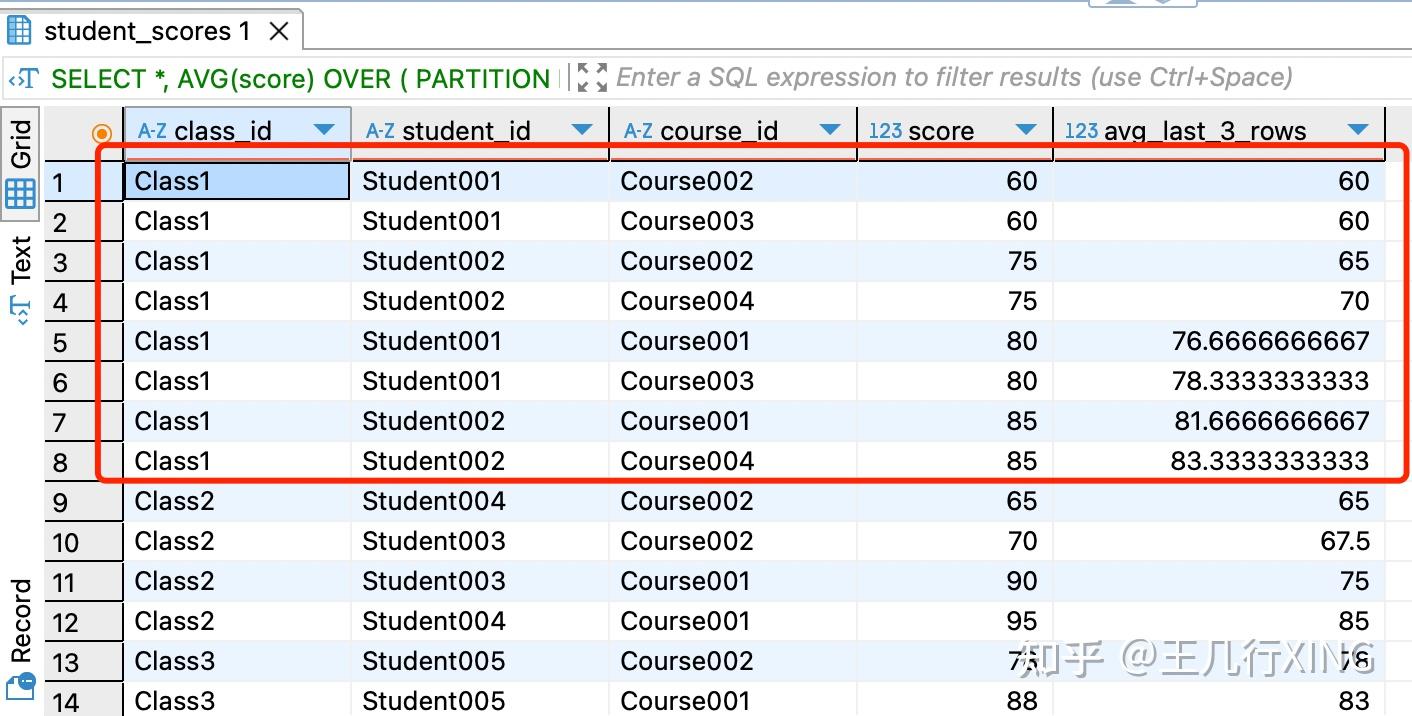Close the student_scores 1 tab
The height and width of the screenshot is (716, 1412).
click(x=277, y=29)
